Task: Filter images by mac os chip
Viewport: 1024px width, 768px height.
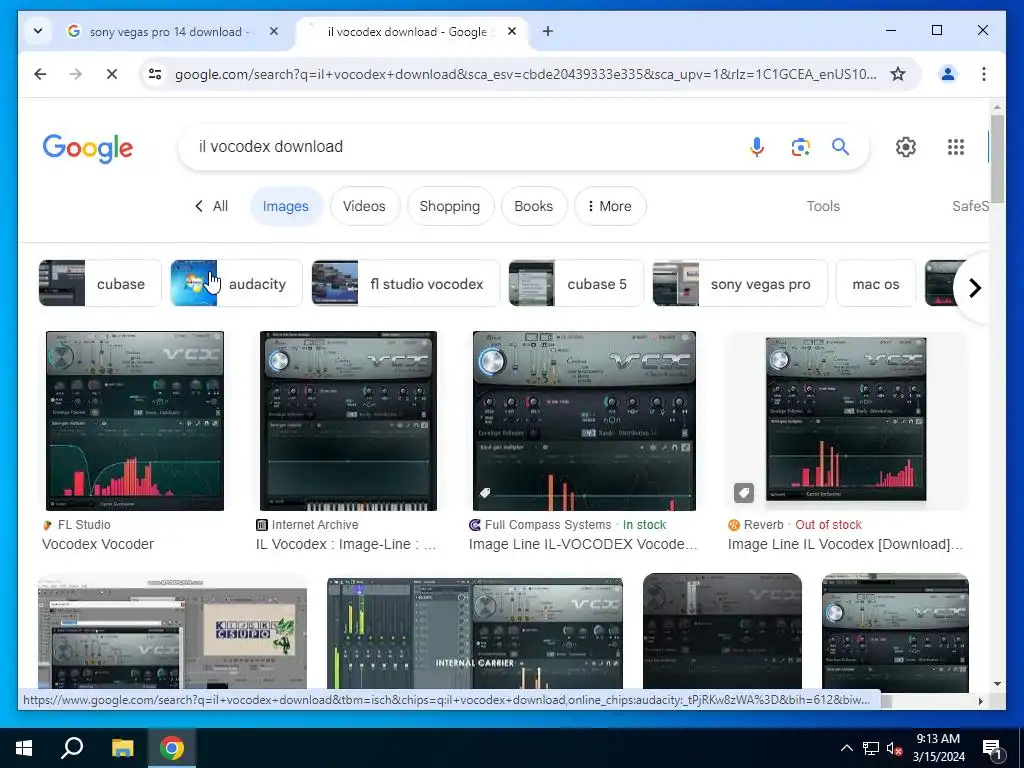Action: coord(876,283)
